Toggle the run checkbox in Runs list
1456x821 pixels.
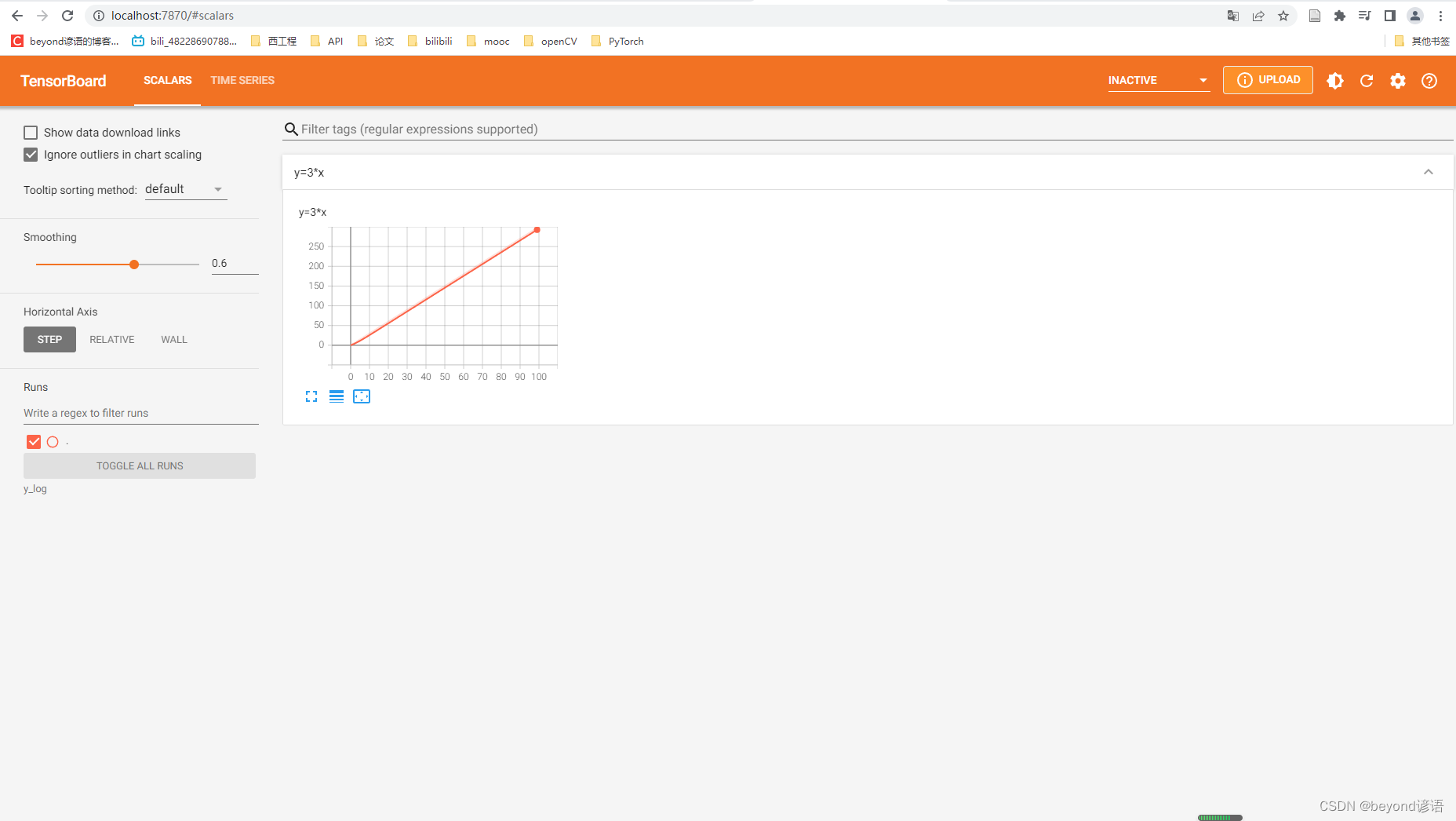pyautogui.click(x=34, y=442)
